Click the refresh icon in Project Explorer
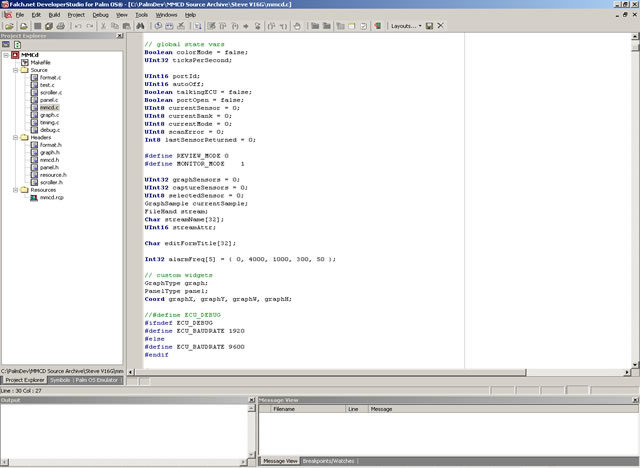640x468 pixels. [x=17, y=44]
